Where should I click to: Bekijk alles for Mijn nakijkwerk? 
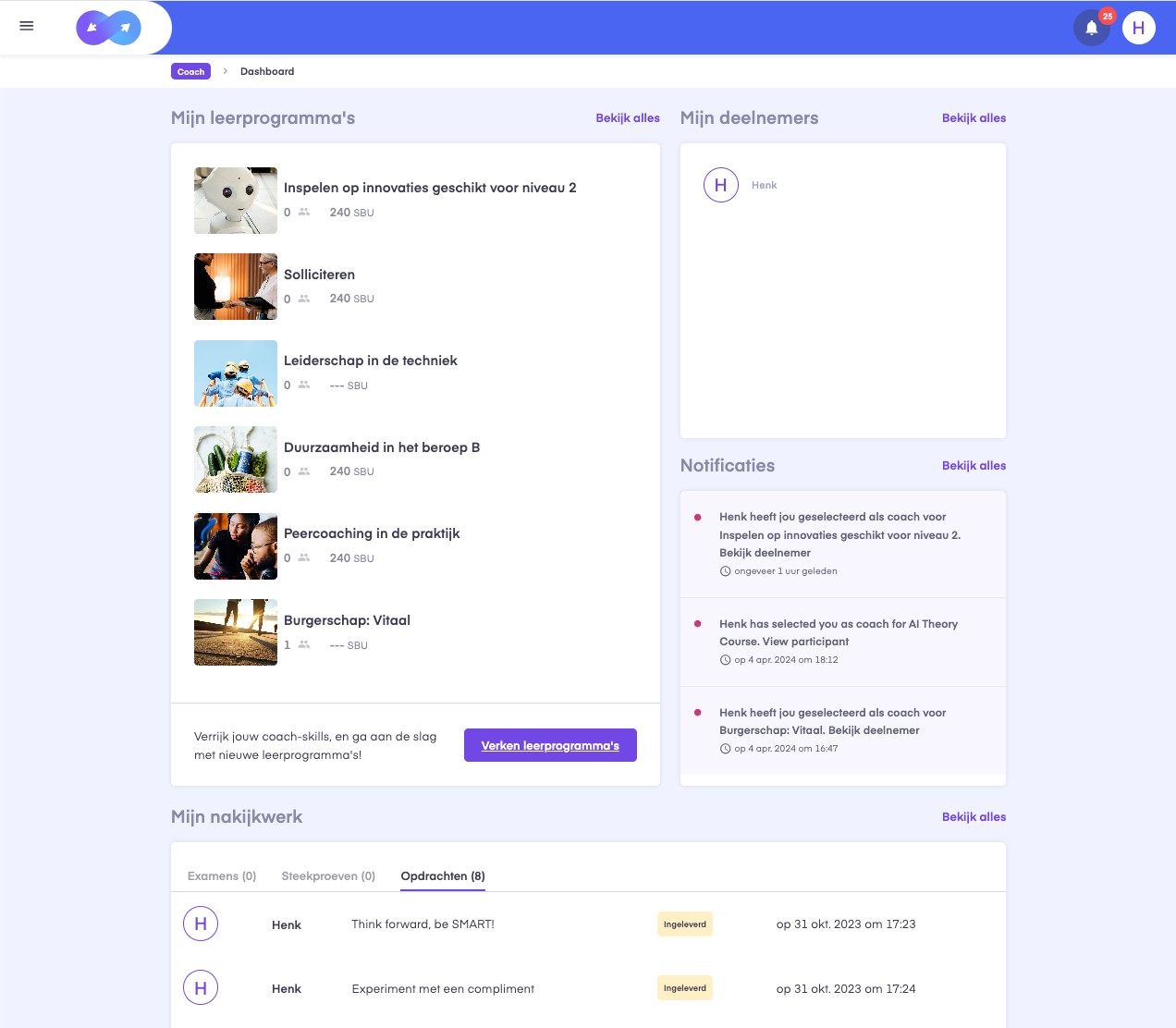974,817
